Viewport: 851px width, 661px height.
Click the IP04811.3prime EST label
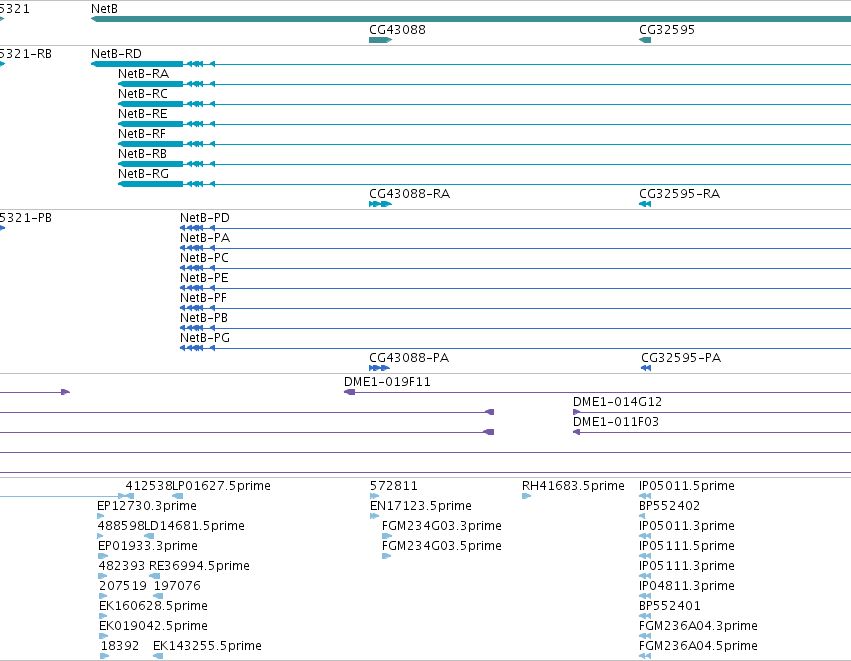pyautogui.click(x=687, y=587)
